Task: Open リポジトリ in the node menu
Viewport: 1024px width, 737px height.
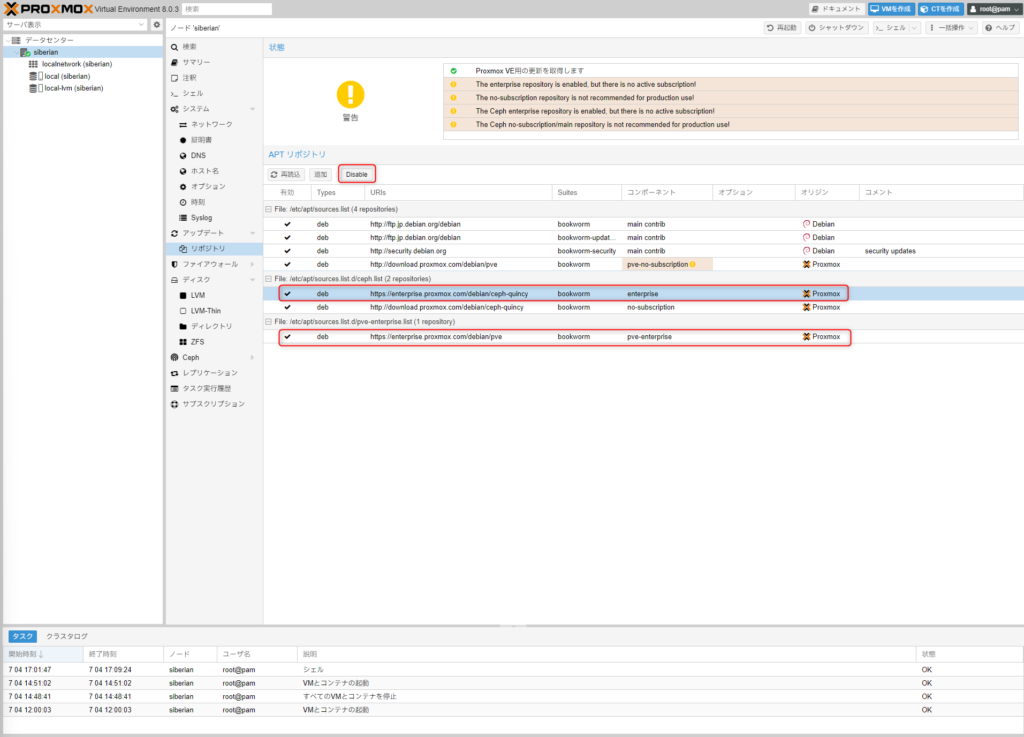Action: (214, 249)
